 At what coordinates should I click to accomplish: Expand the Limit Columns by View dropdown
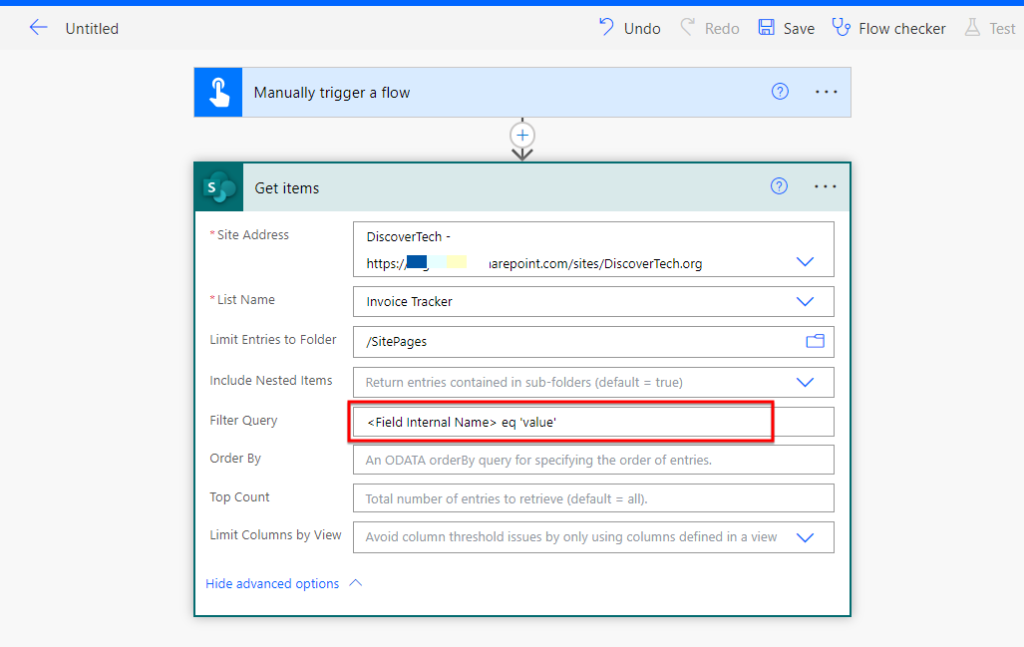pos(805,537)
